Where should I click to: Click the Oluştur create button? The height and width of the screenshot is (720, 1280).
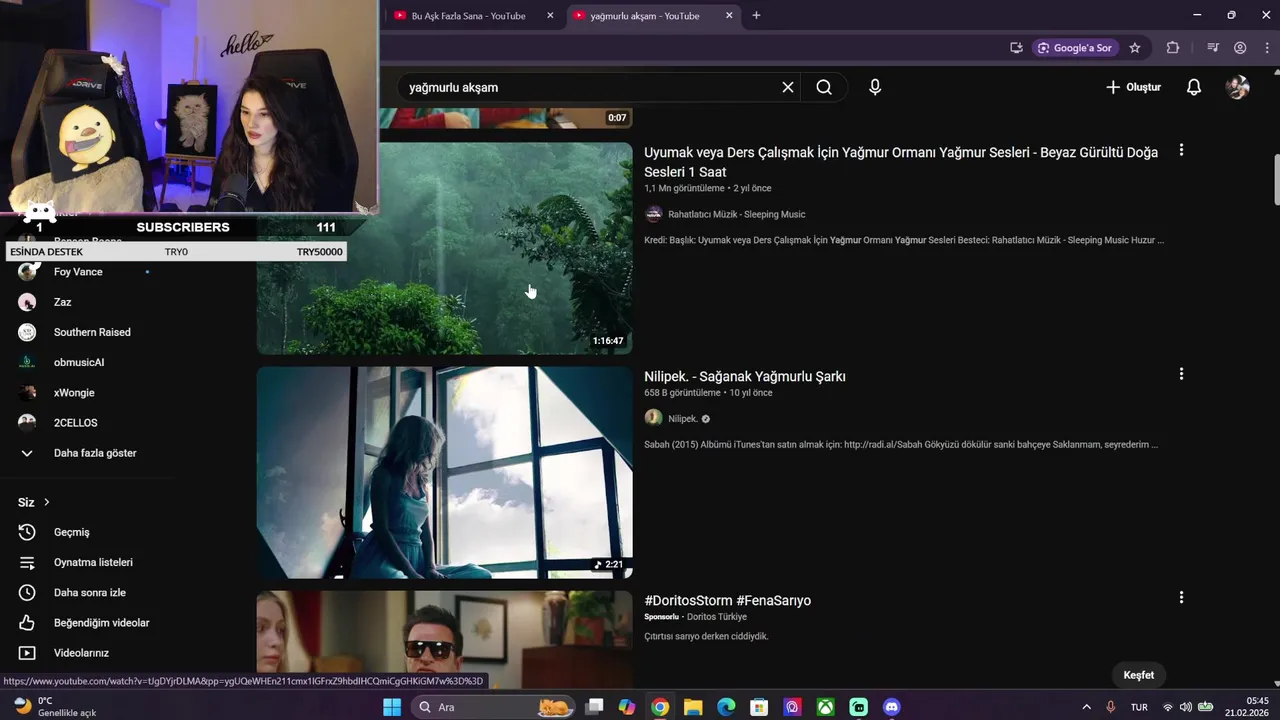click(x=1133, y=87)
